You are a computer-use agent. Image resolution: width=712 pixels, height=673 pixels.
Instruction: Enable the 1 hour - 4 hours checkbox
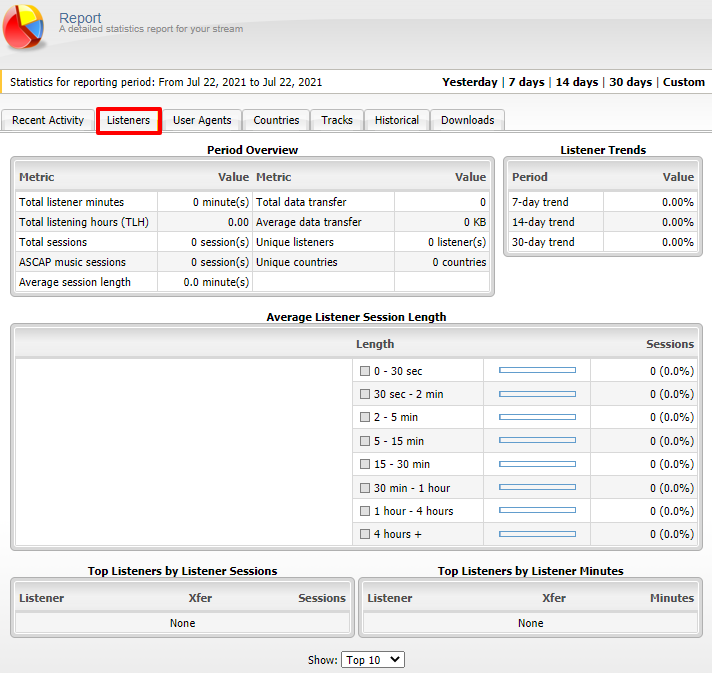pyautogui.click(x=365, y=511)
